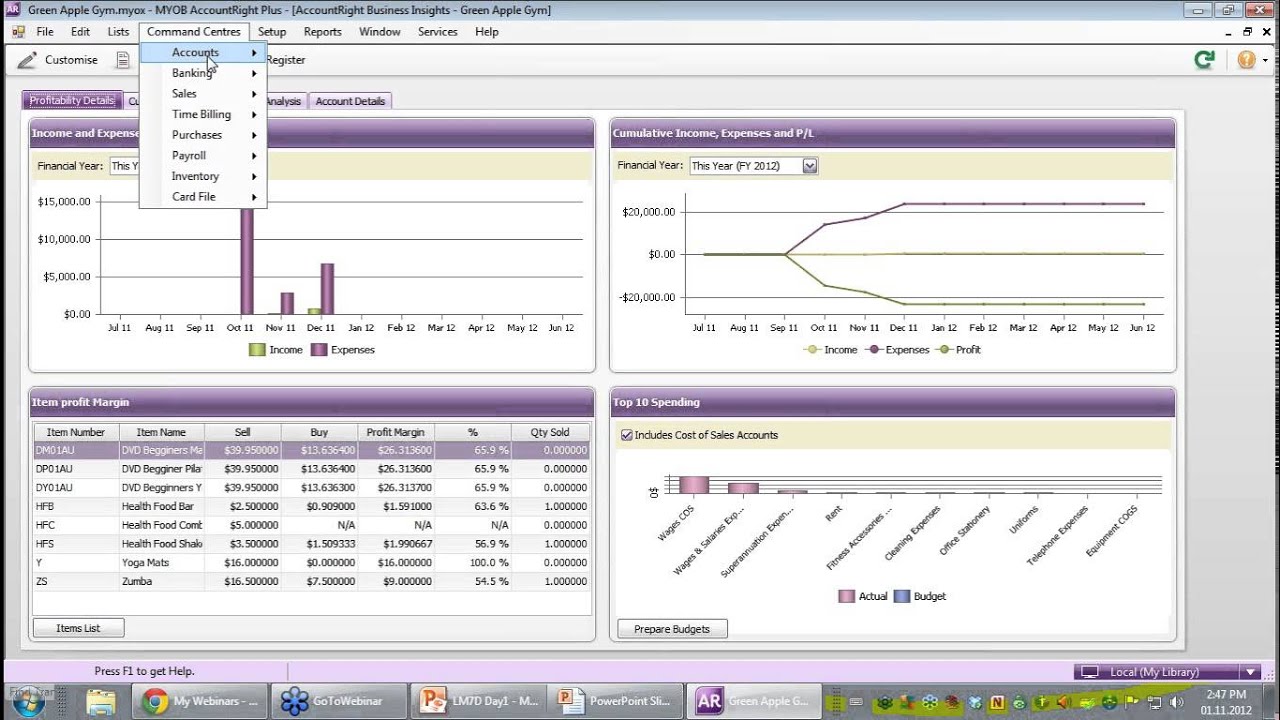Toggle Includes Cost of Sales Accounts checkbox

coord(626,435)
